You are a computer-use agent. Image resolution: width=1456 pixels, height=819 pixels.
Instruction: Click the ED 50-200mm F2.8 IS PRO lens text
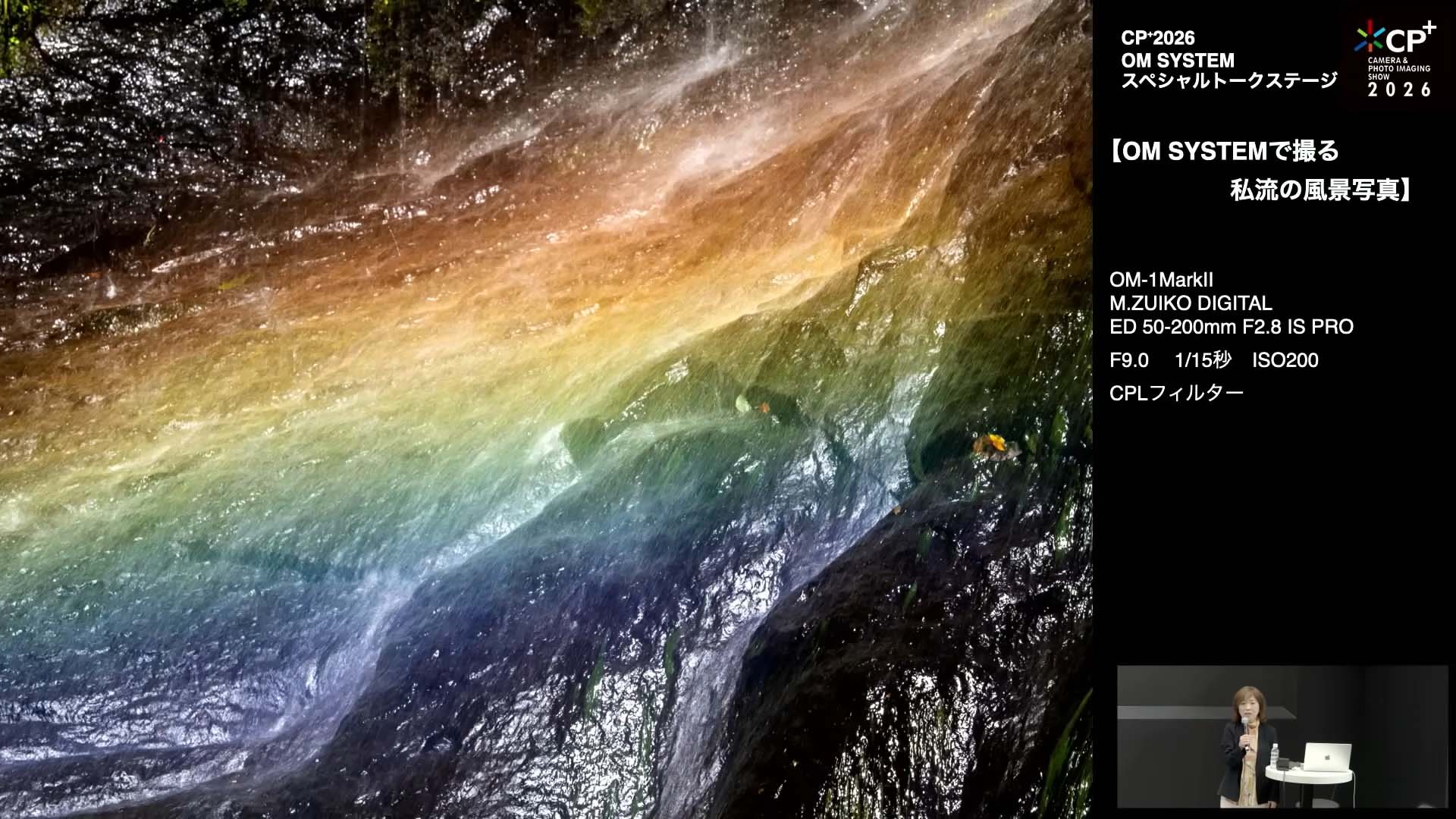(x=1231, y=327)
